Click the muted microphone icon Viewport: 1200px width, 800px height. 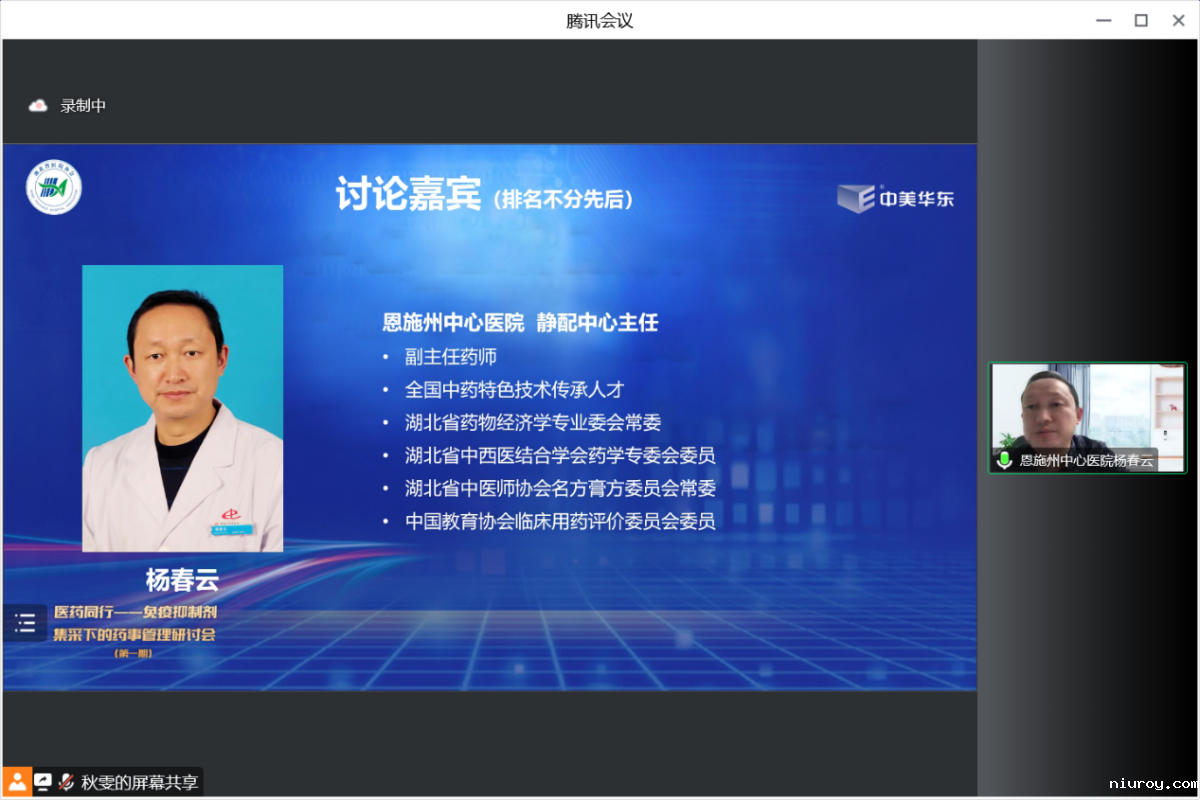click(x=66, y=782)
